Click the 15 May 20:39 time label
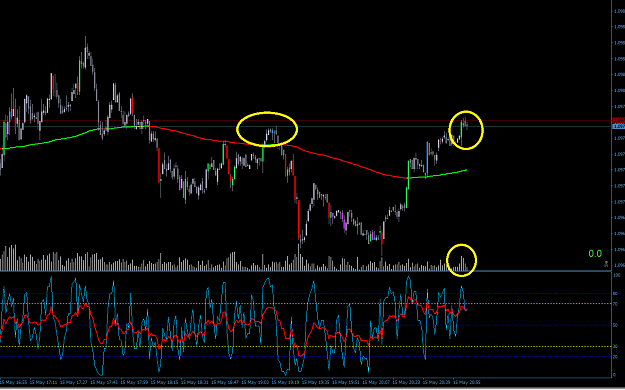Image resolution: width=625 pixels, height=390 pixels. coord(436,382)
